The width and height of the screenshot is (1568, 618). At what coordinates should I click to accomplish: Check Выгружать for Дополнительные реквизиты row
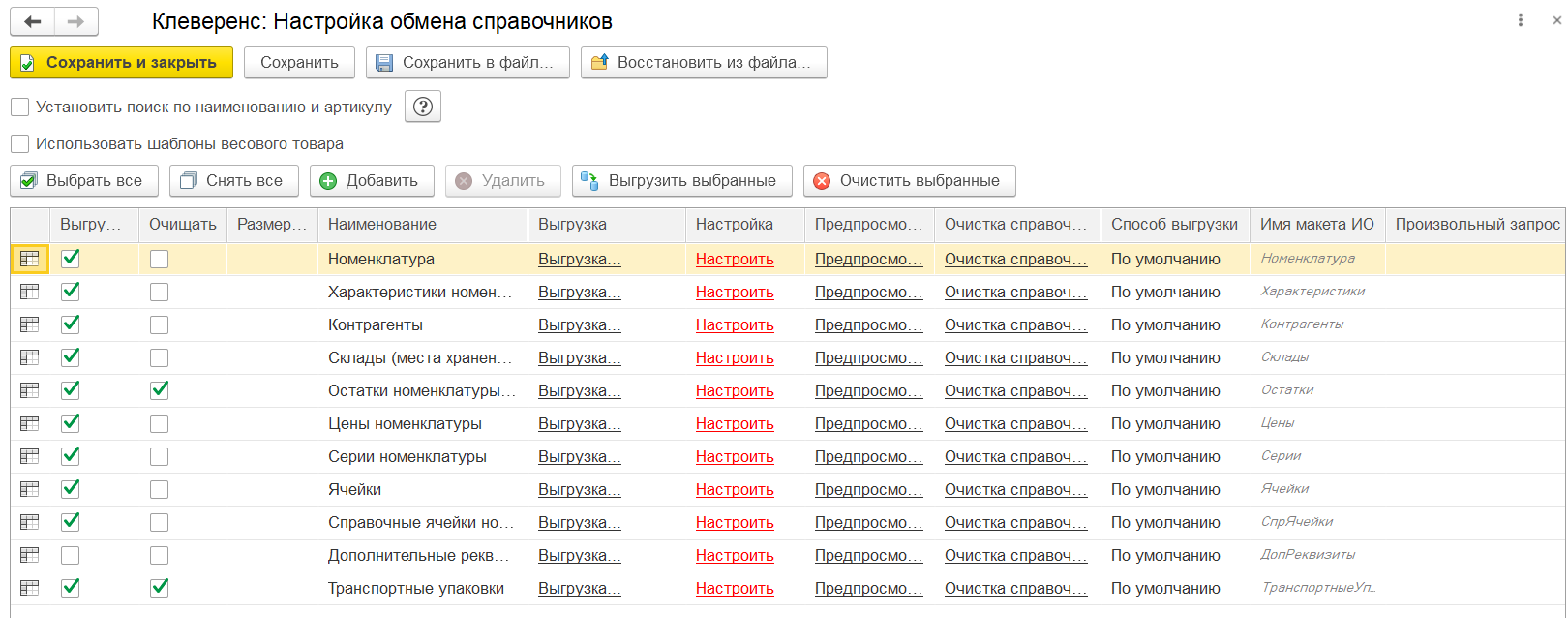[x=71, y=555]
